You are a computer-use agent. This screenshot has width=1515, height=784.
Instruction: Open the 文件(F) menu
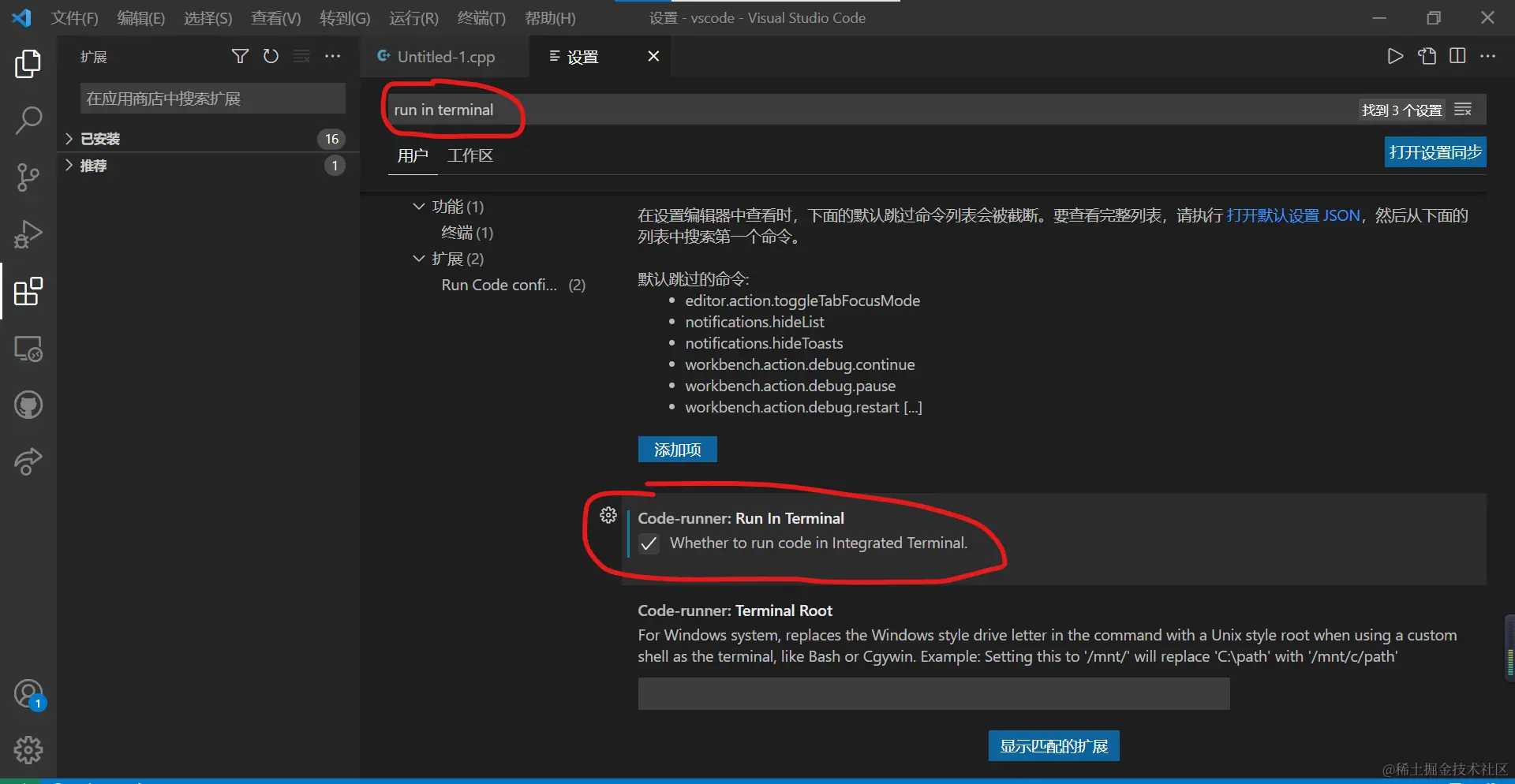pyautogui.click(x=75, y=17)
